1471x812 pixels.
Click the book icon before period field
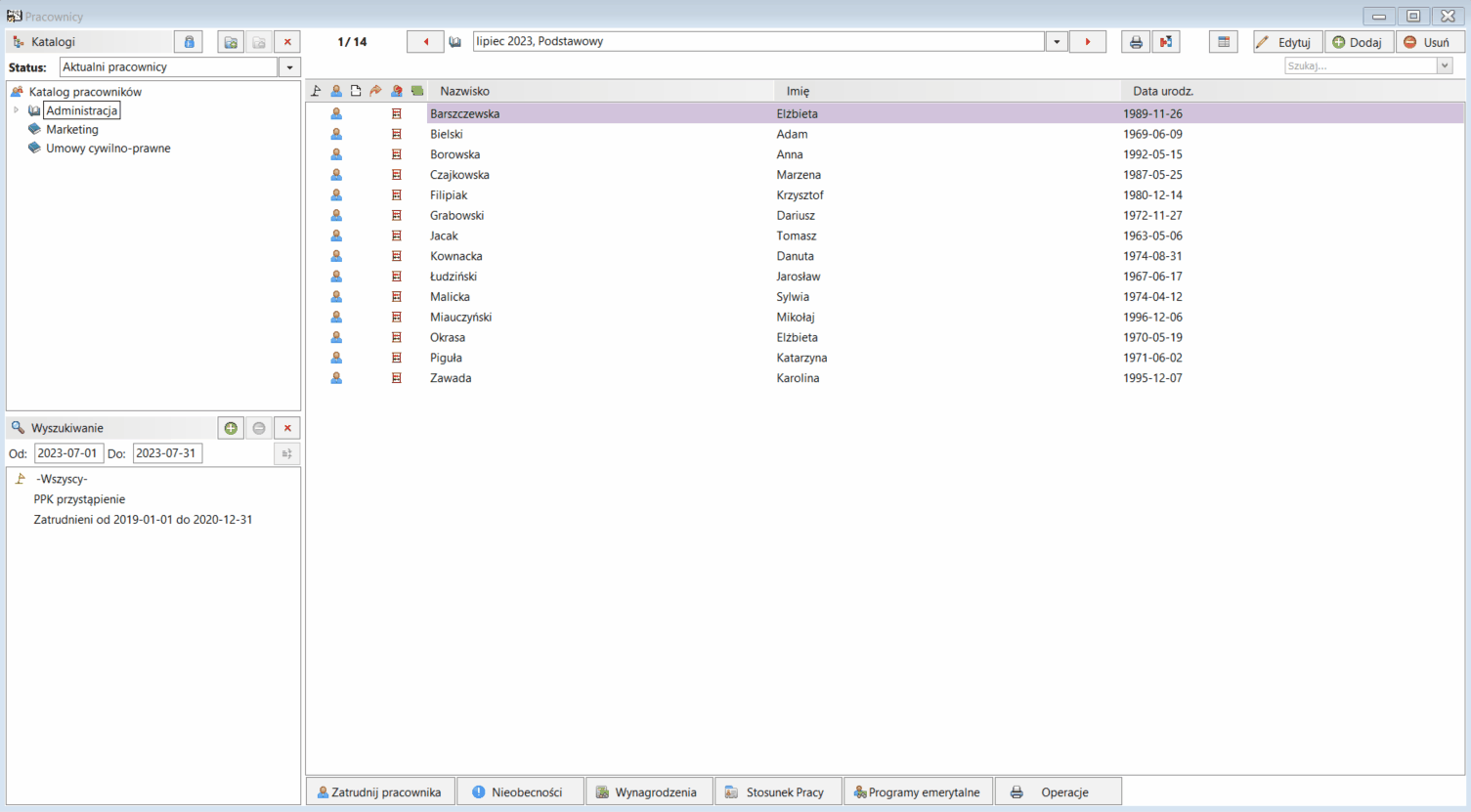pos(455,42)
